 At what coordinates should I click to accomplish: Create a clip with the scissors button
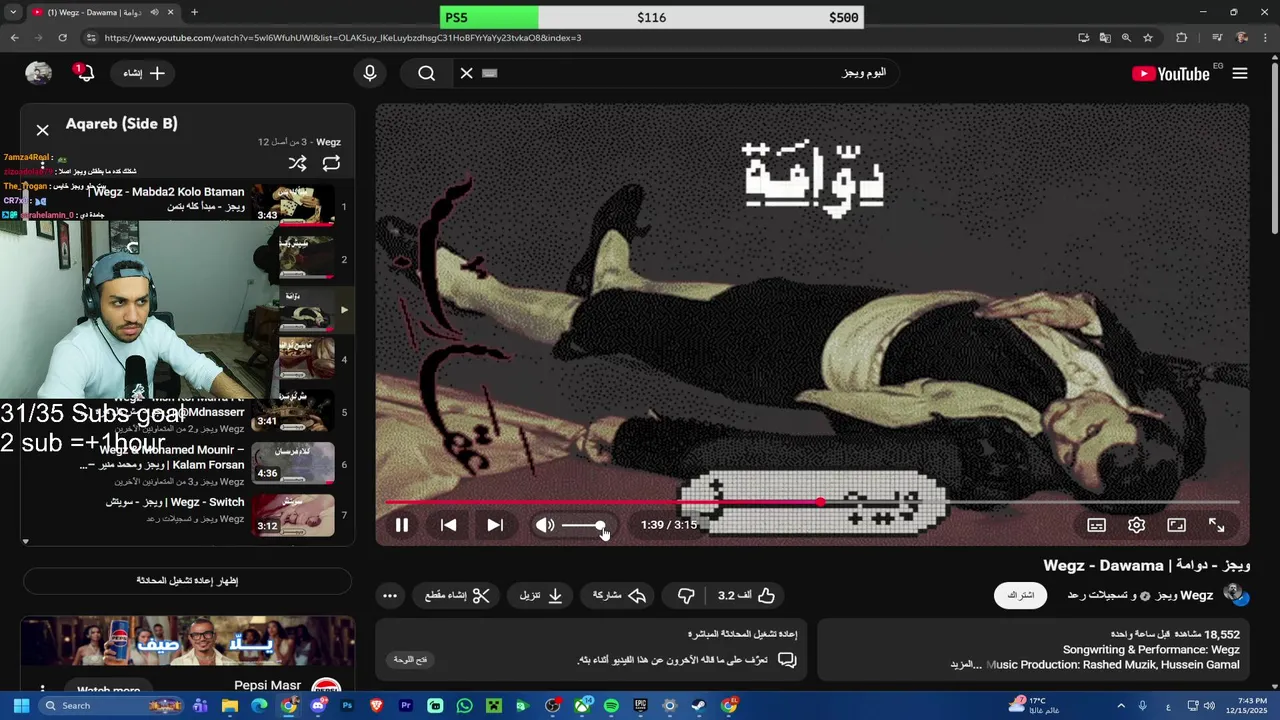pos(457,595)
